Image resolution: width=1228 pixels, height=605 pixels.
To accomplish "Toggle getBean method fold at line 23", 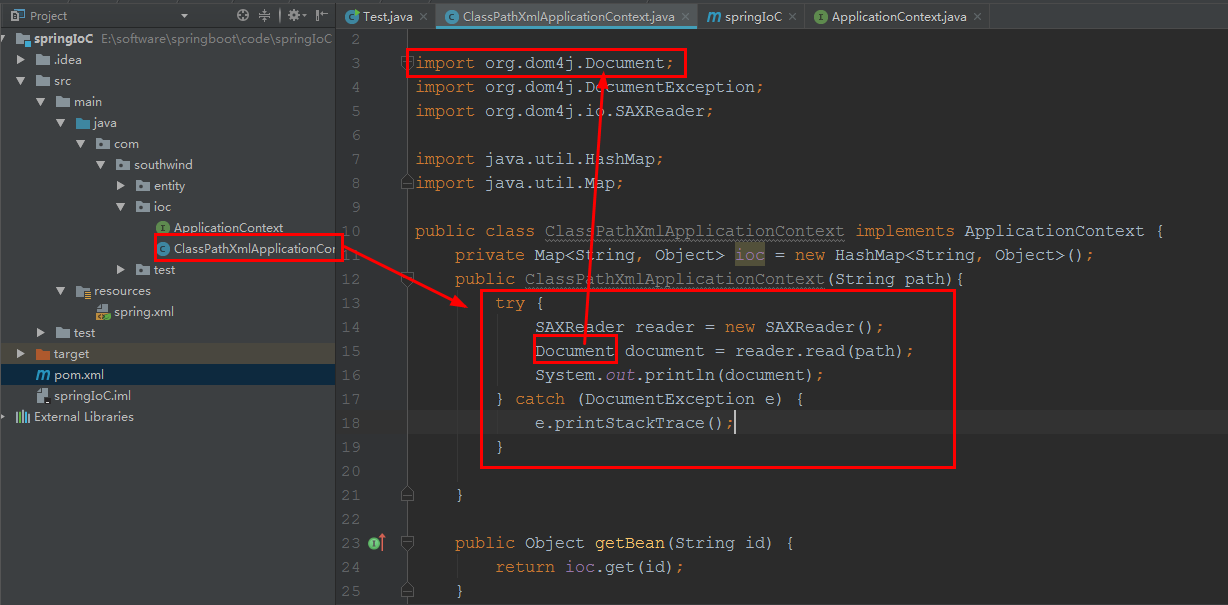I will click(x=407, y=543).
